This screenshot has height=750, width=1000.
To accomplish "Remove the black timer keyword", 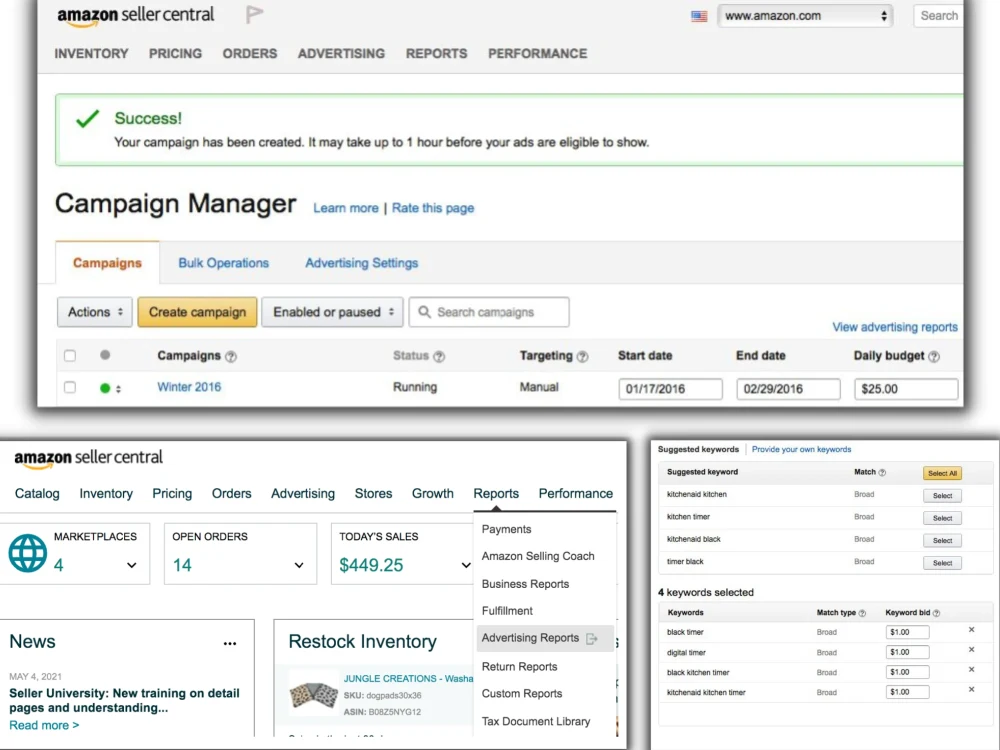I will click(971, 629).
